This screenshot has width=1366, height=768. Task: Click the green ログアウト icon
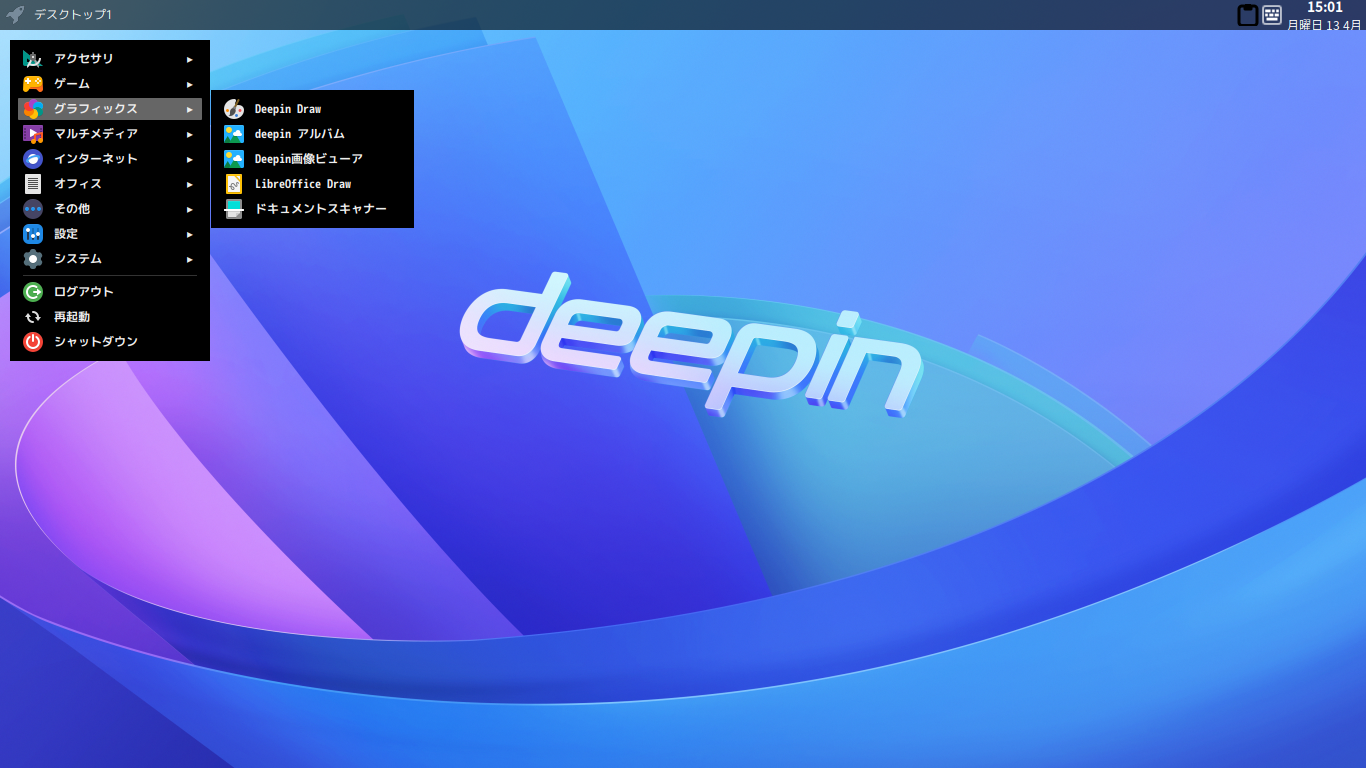tap(33, 292)
